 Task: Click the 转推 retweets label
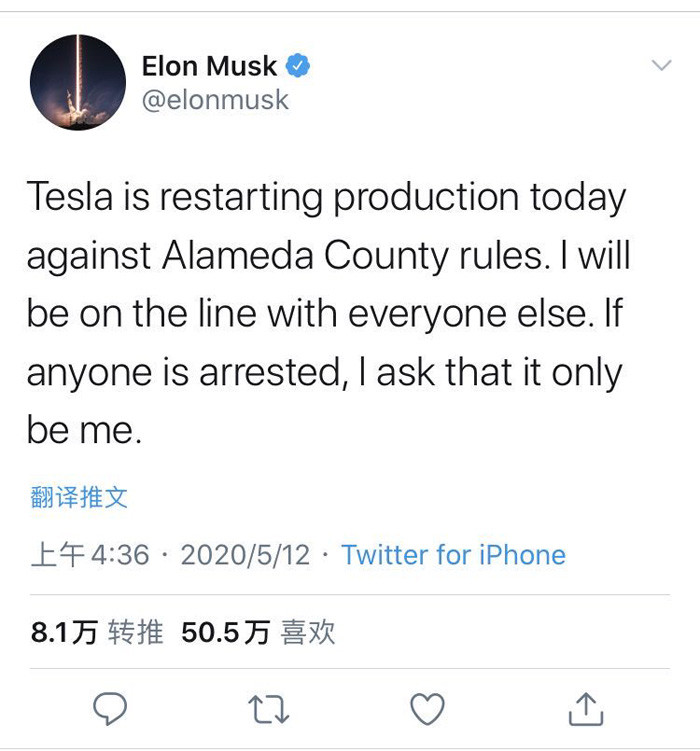pos(135,632)
